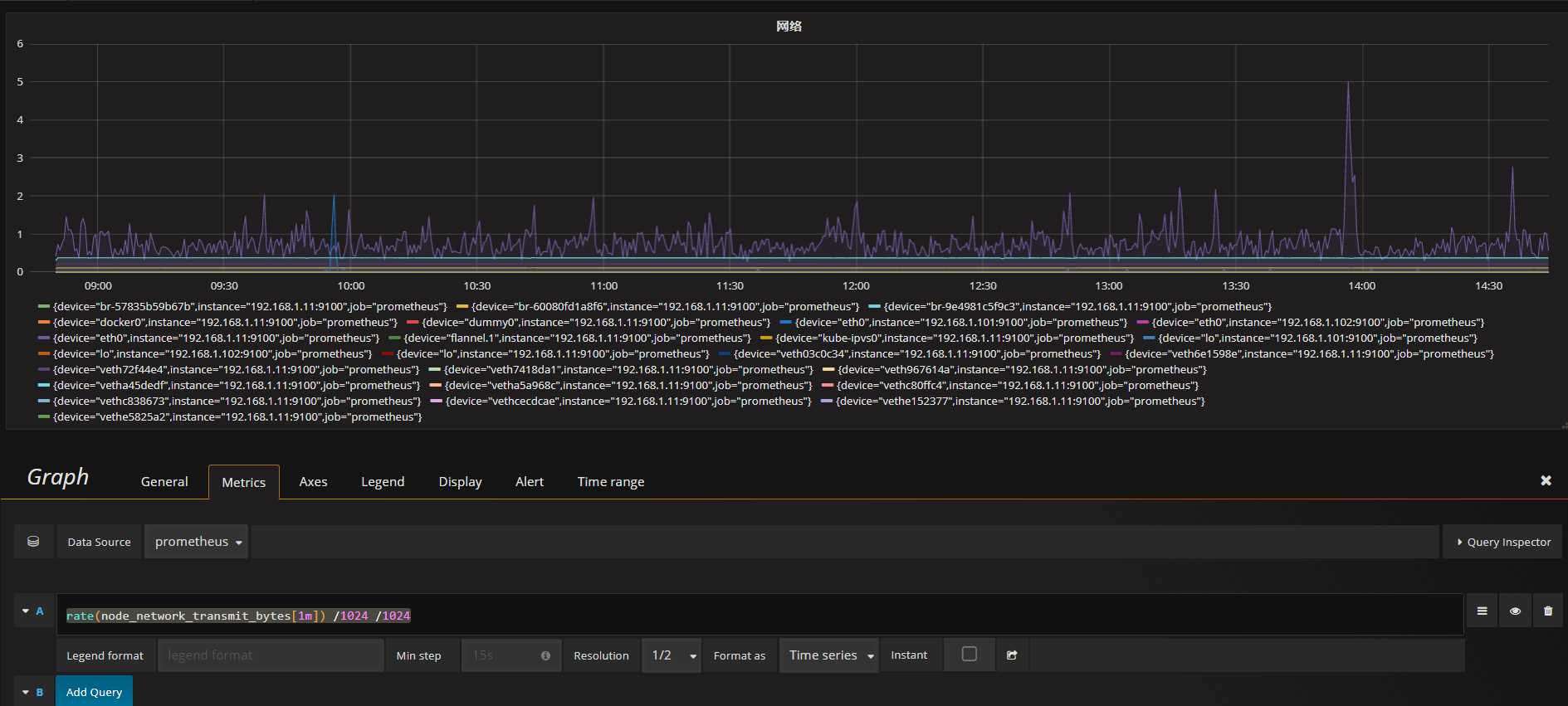This screenshot has width=1568, height=706.
Task: Toggle series lo 192.168.1.11 in legend
Action: (553, 354)
